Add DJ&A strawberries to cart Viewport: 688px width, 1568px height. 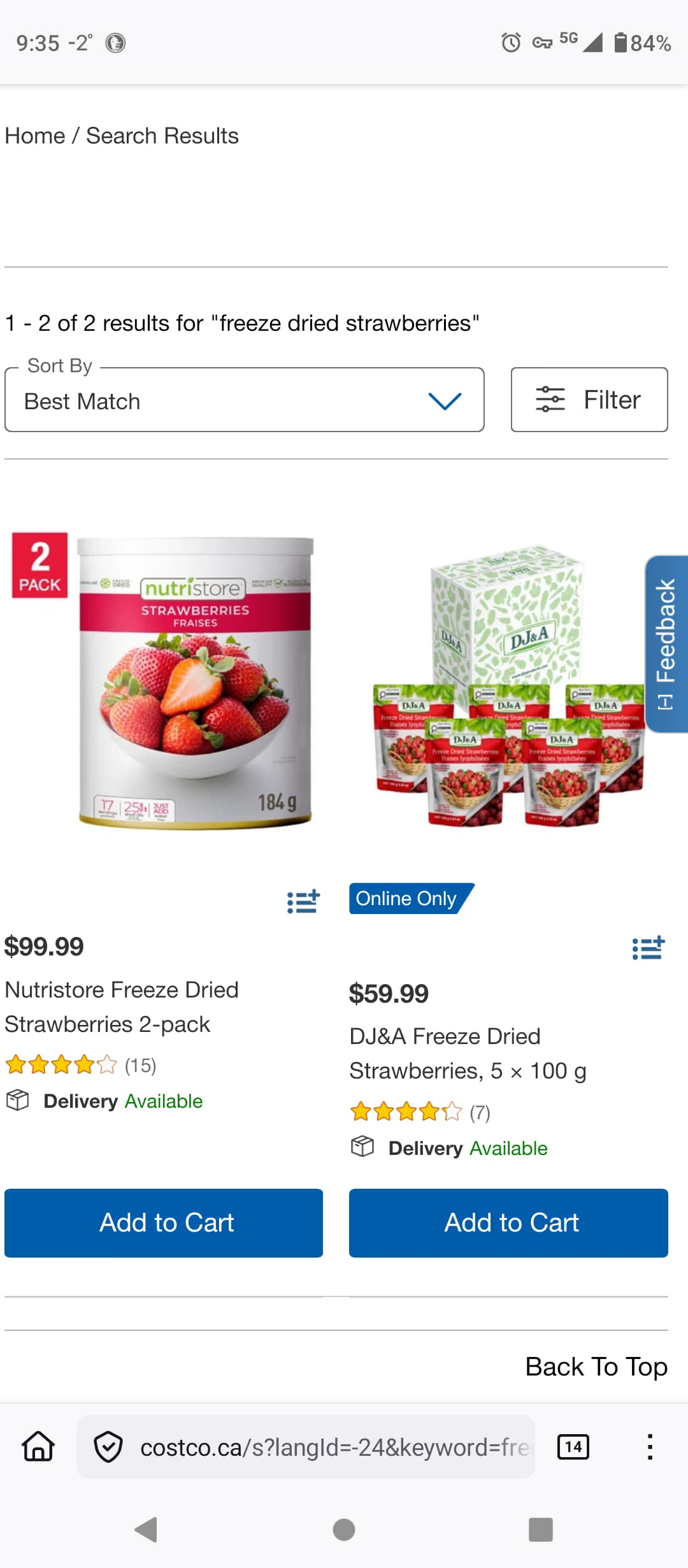tap(508, 1223)
